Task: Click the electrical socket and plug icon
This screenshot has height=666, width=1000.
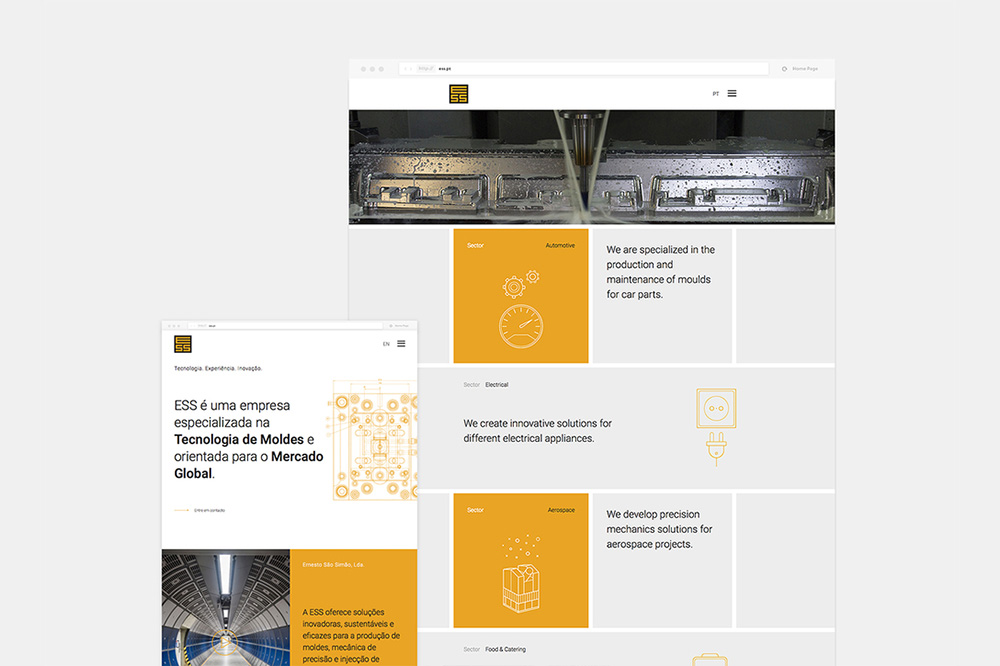Action: [716, 426]
